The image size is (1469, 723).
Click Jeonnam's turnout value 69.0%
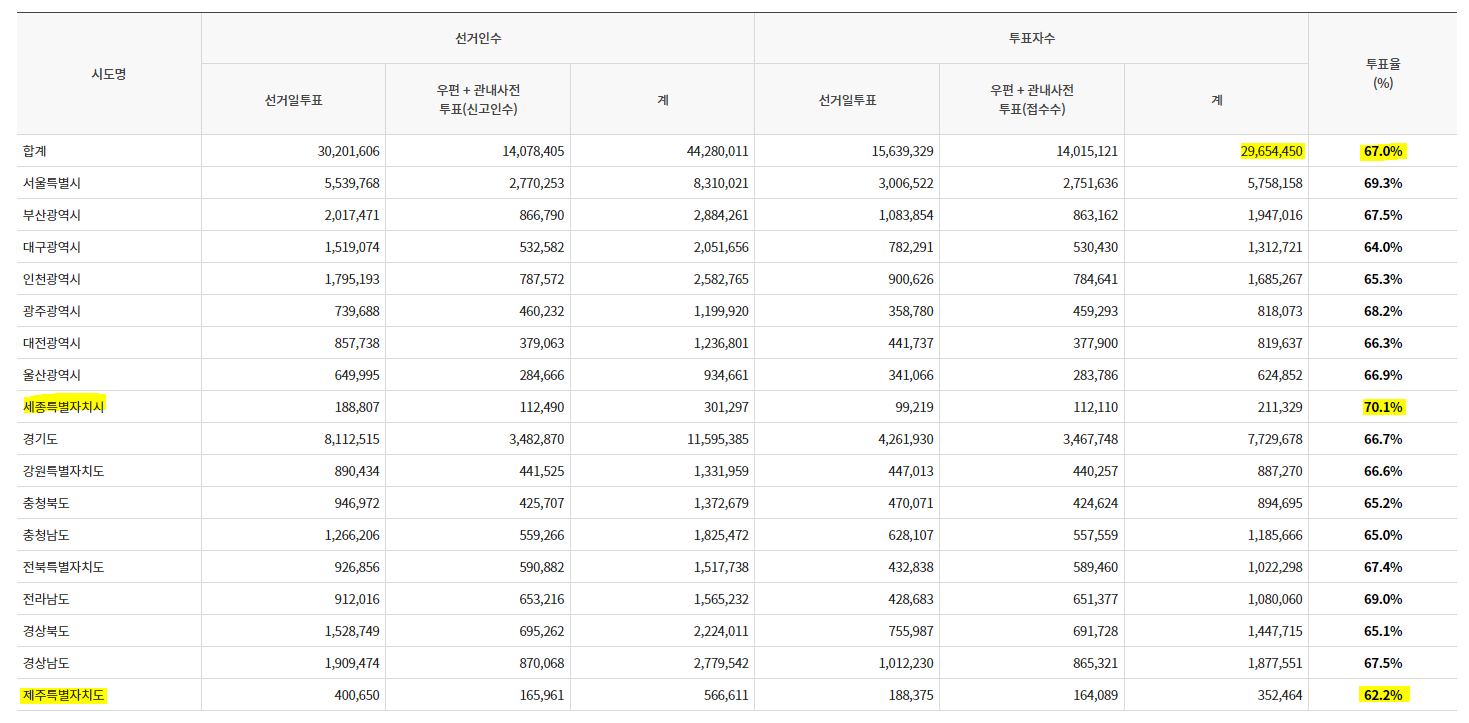(1383, 599)
